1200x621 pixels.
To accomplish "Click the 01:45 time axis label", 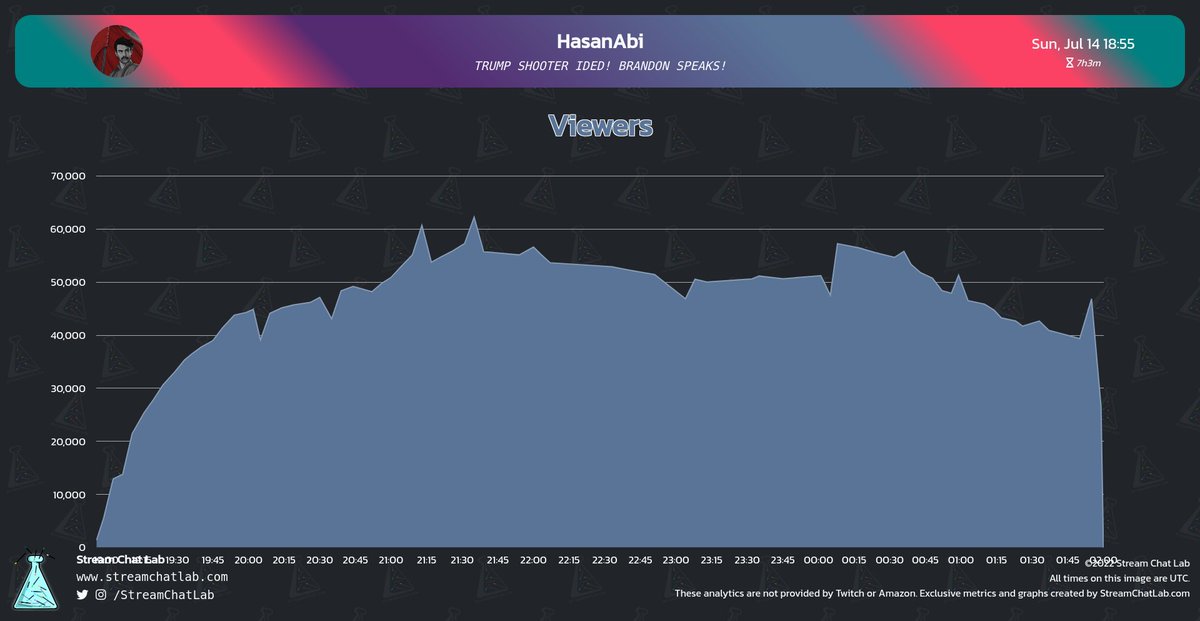I will [1068, 560].
